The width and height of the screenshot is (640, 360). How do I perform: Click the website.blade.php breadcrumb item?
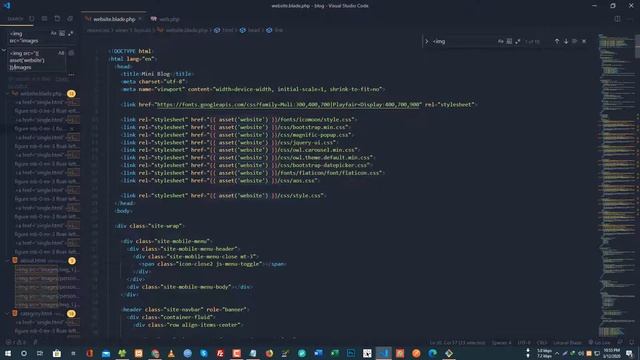pos(183,30)
